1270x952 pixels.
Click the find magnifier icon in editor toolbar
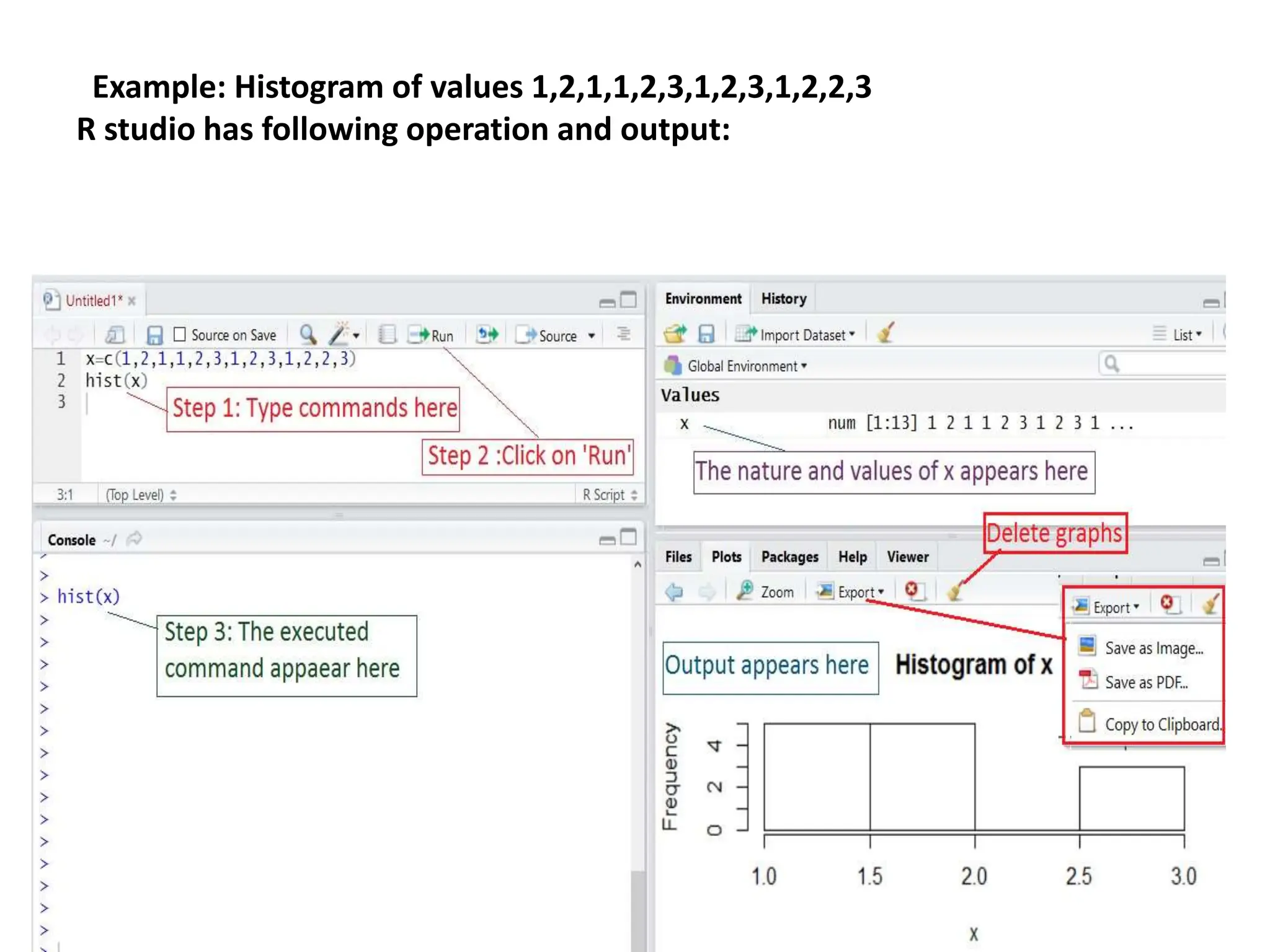pos(308,335)
